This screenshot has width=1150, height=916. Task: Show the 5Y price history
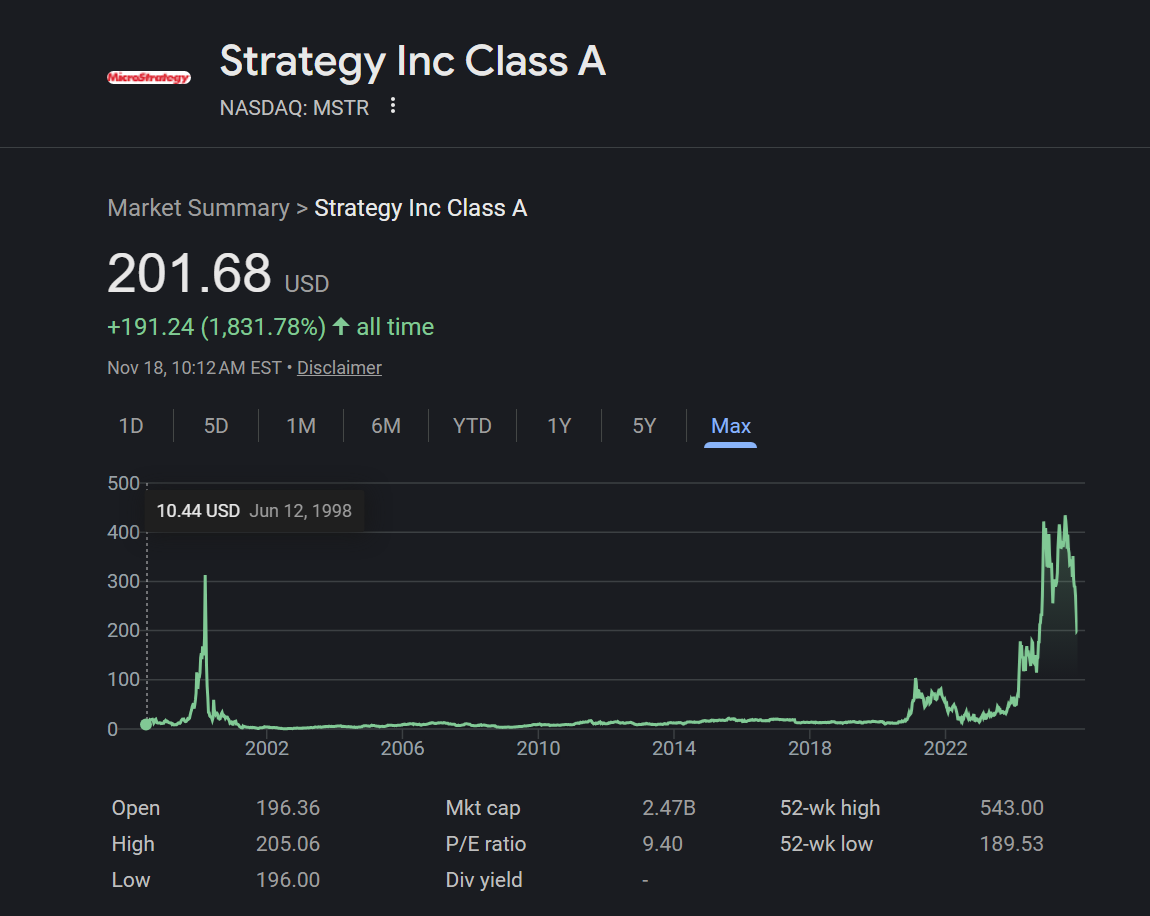(x=644, y=426)
